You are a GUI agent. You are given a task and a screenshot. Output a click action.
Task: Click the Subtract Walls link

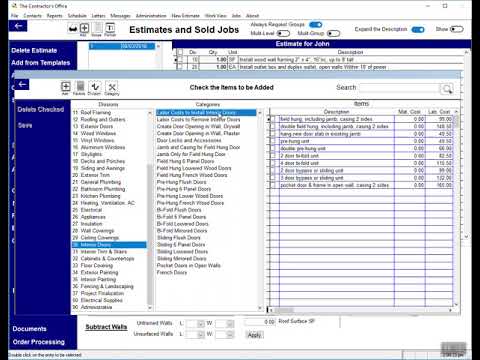point(106,327)
